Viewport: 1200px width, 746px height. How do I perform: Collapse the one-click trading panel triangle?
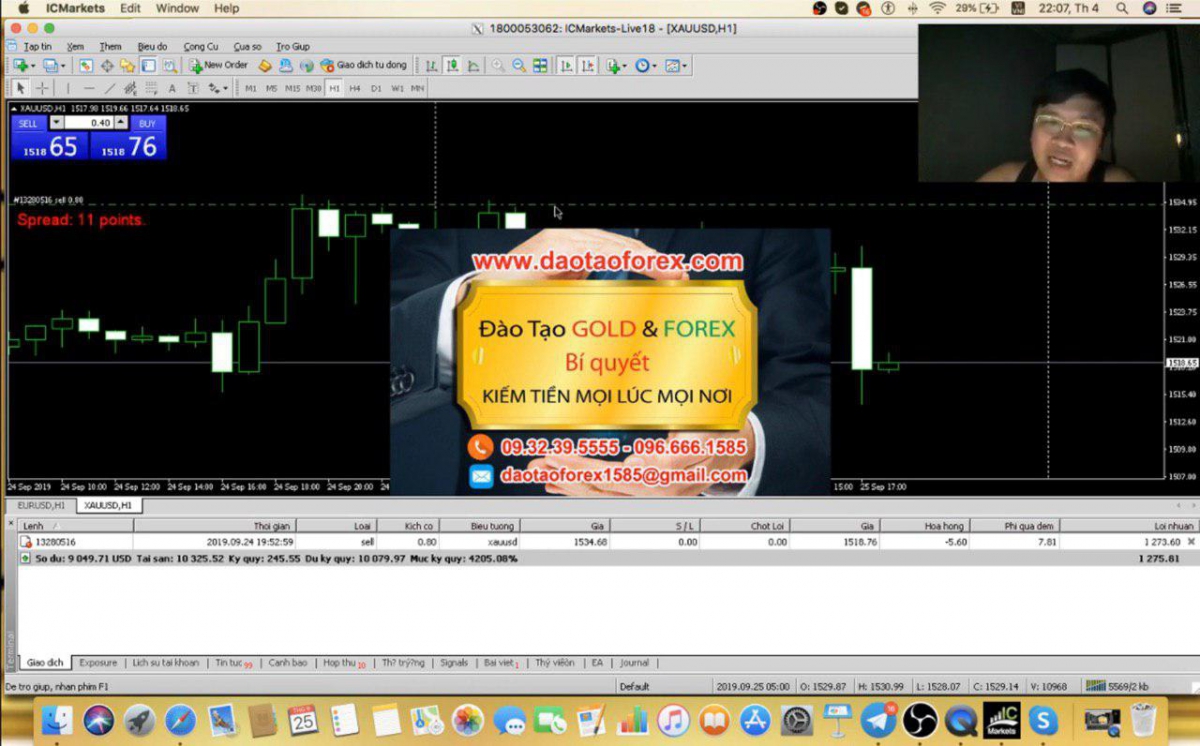14,108
